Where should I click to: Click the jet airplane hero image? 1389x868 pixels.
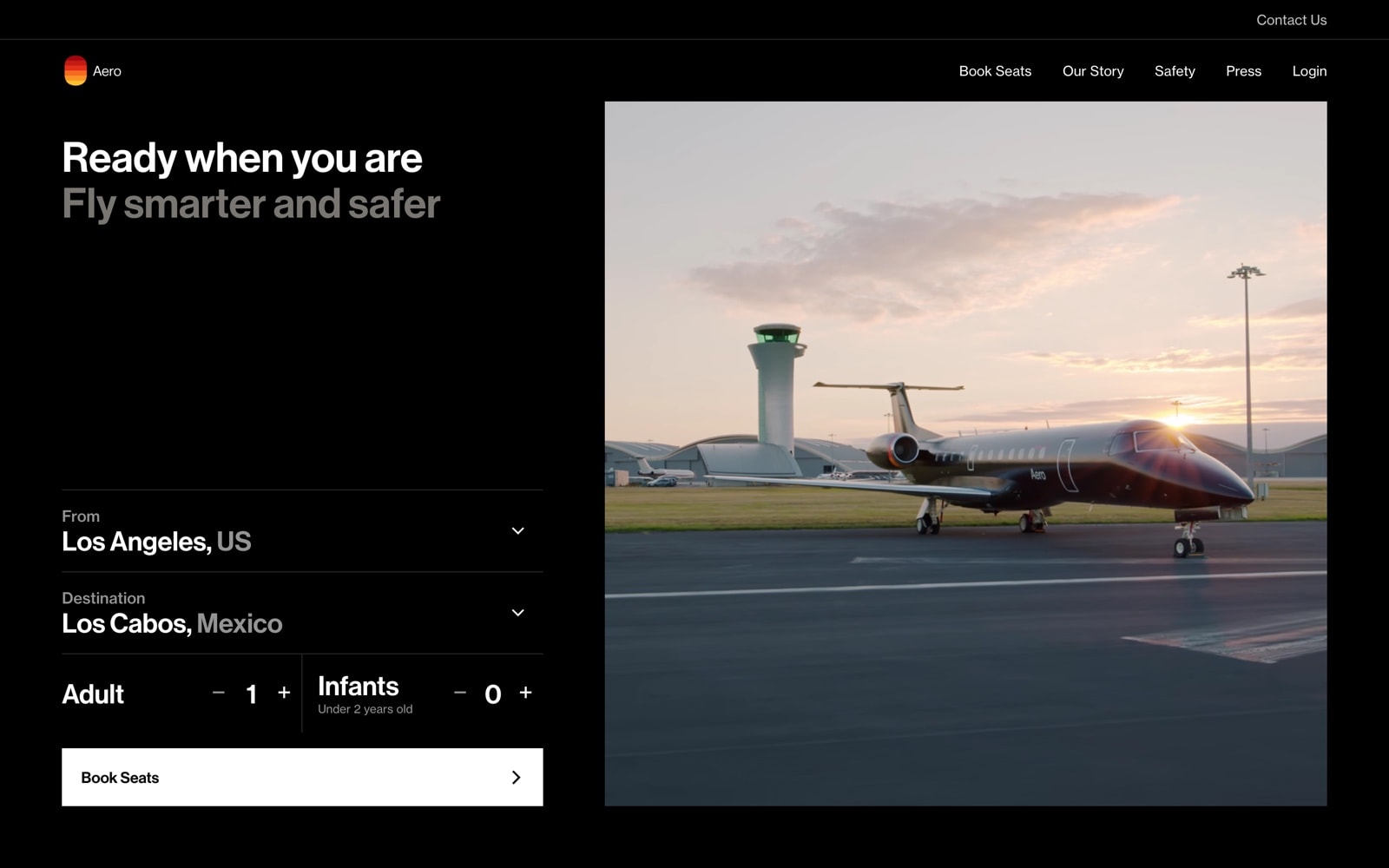965,454
